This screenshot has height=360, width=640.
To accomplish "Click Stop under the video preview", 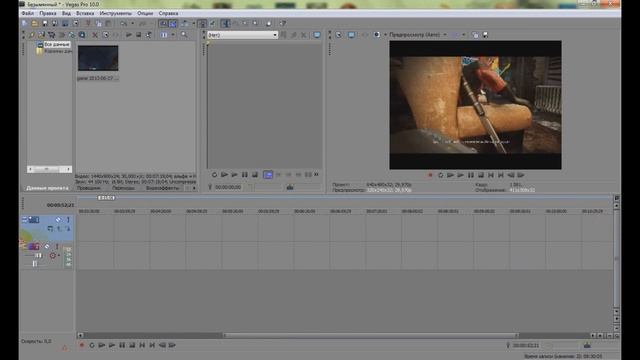I will coord(481,175).
